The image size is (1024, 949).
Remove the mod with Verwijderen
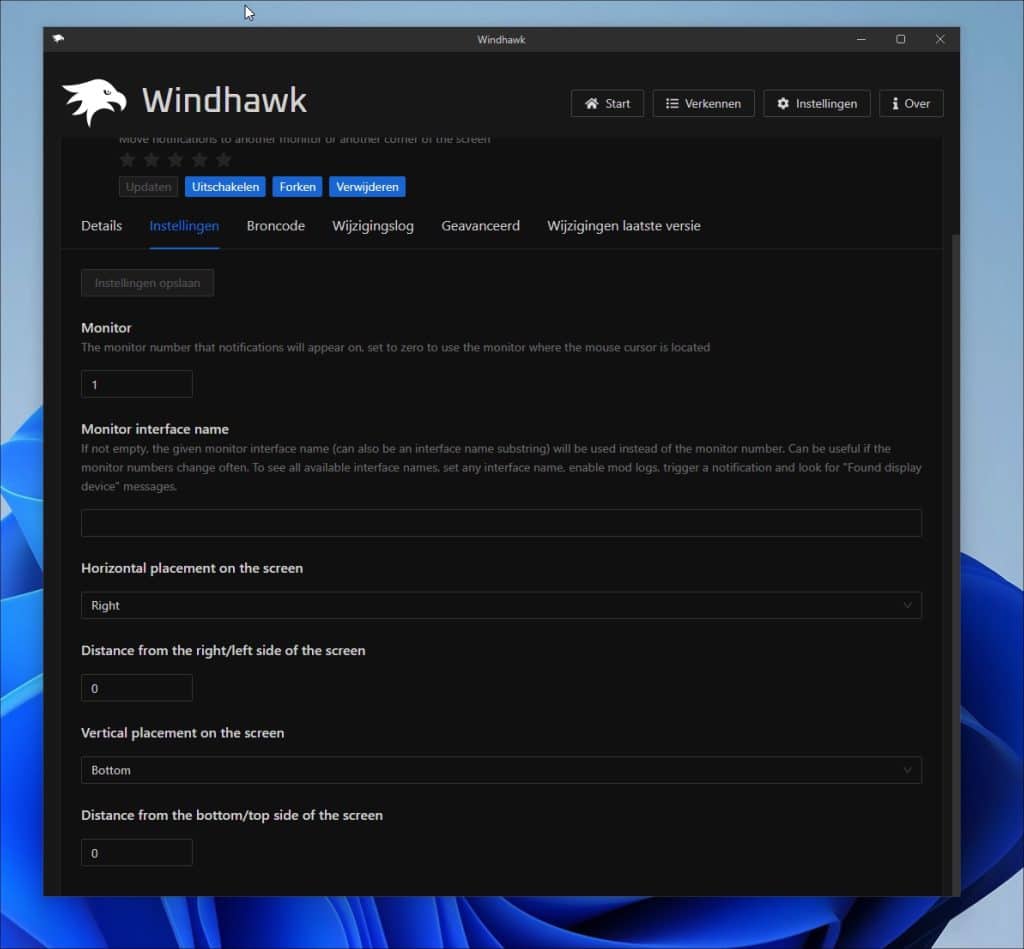(367, 187)
